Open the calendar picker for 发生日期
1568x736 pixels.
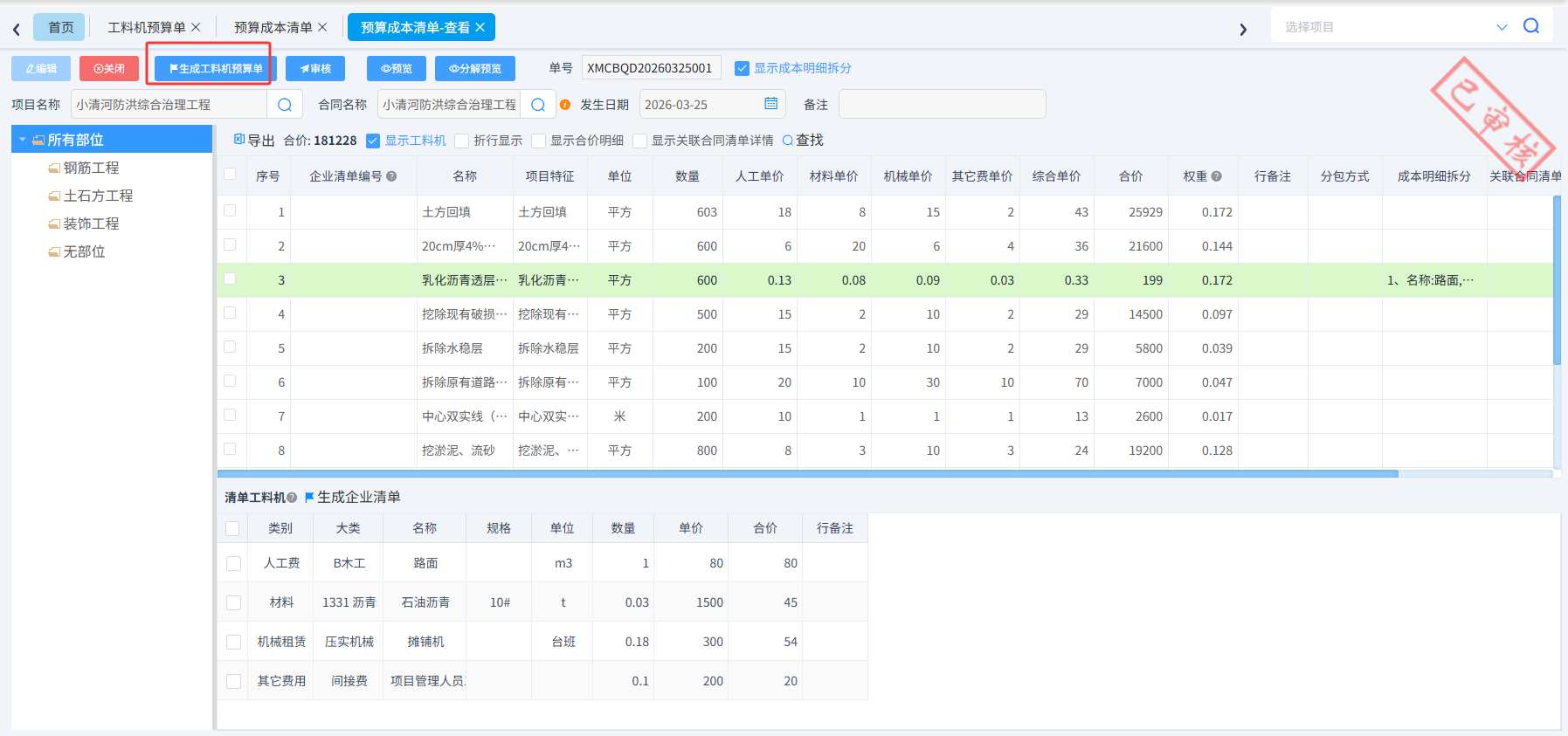[770, 104]
